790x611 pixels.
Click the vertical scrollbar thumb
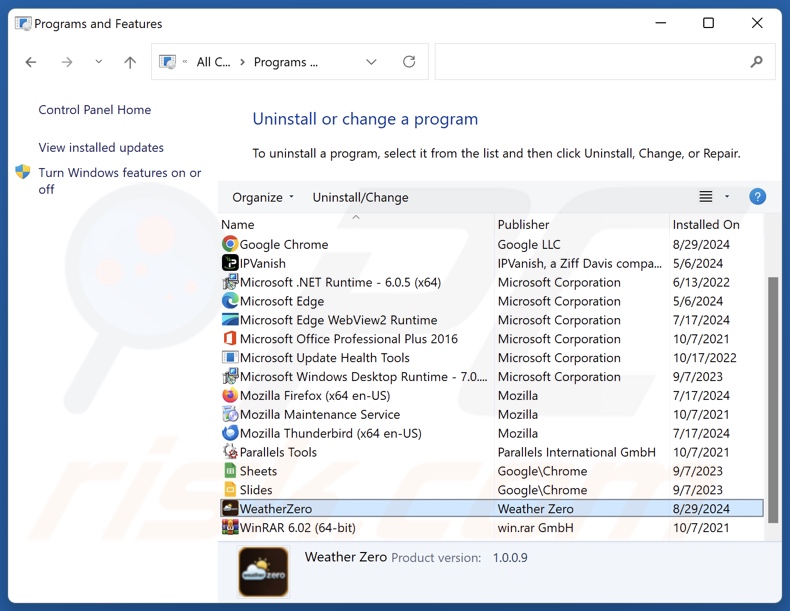coord(772,400)
